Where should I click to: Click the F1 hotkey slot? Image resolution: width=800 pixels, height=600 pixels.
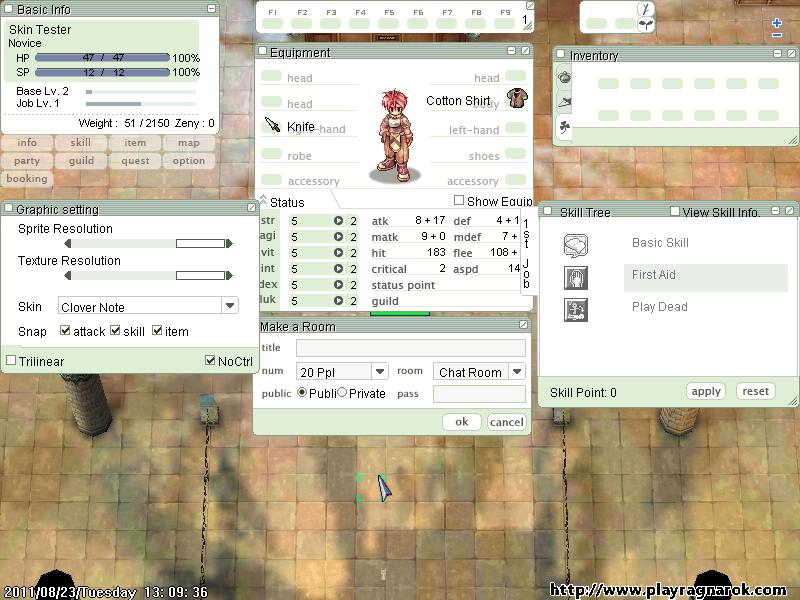pos(272,23)
